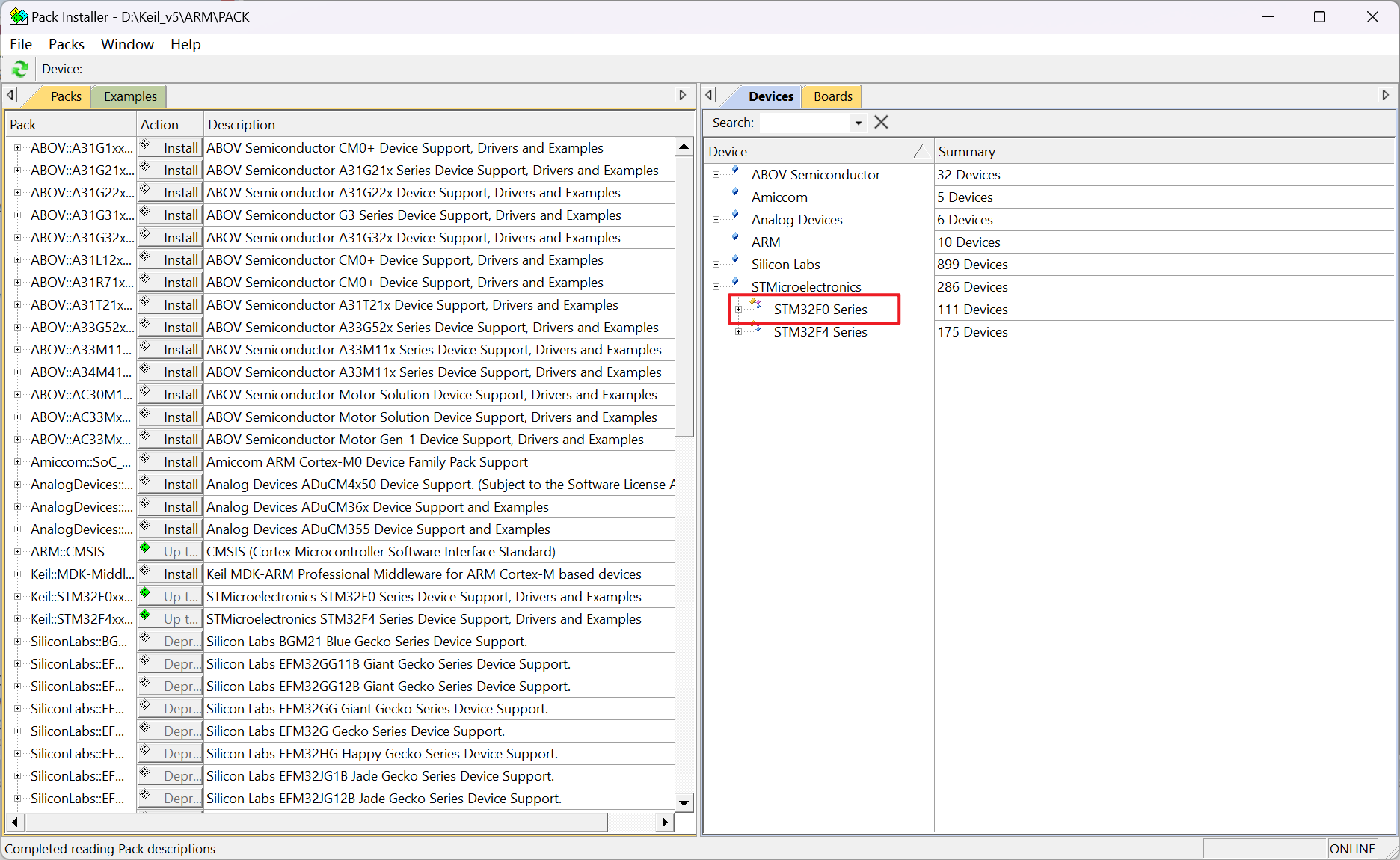Click Deprecated button for EFM32GG11B Giant Gecko

coord(171,664)
